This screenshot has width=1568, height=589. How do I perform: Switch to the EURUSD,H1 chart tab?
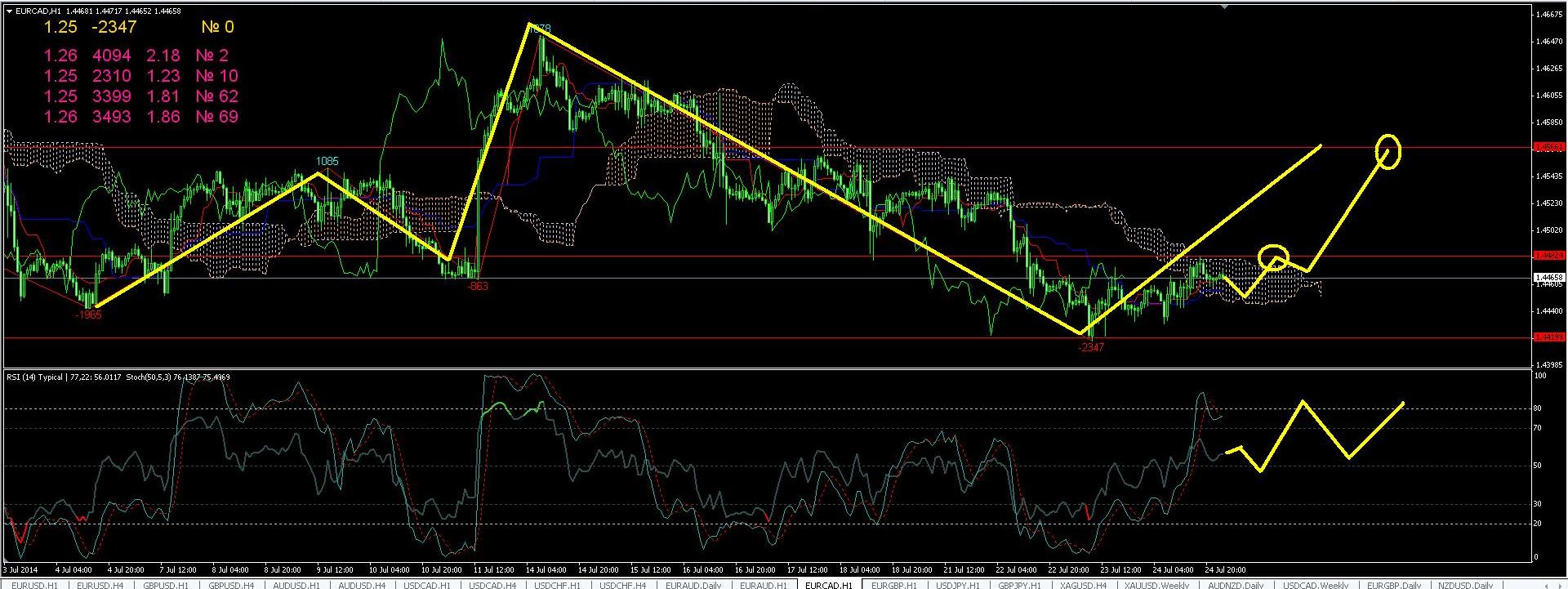pyautogui.click(x=36, y=584)
